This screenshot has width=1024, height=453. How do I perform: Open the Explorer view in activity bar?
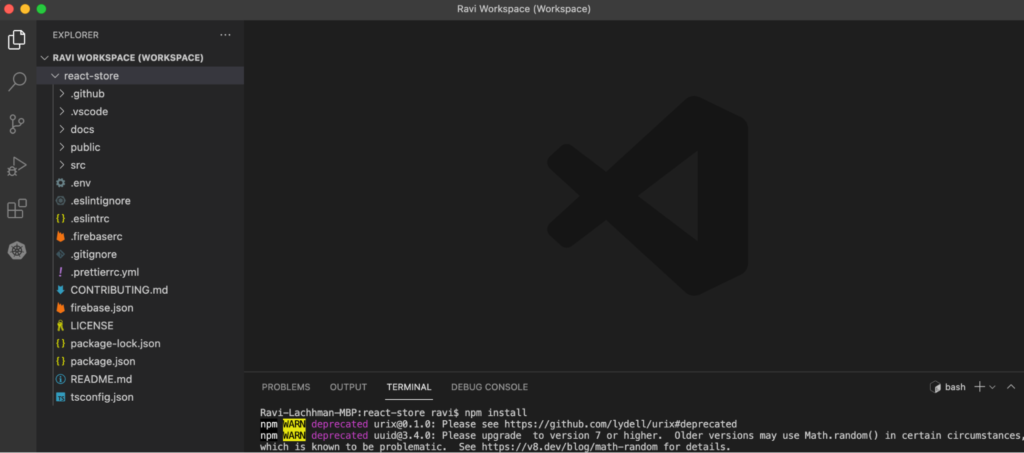[x=17, y=40]
